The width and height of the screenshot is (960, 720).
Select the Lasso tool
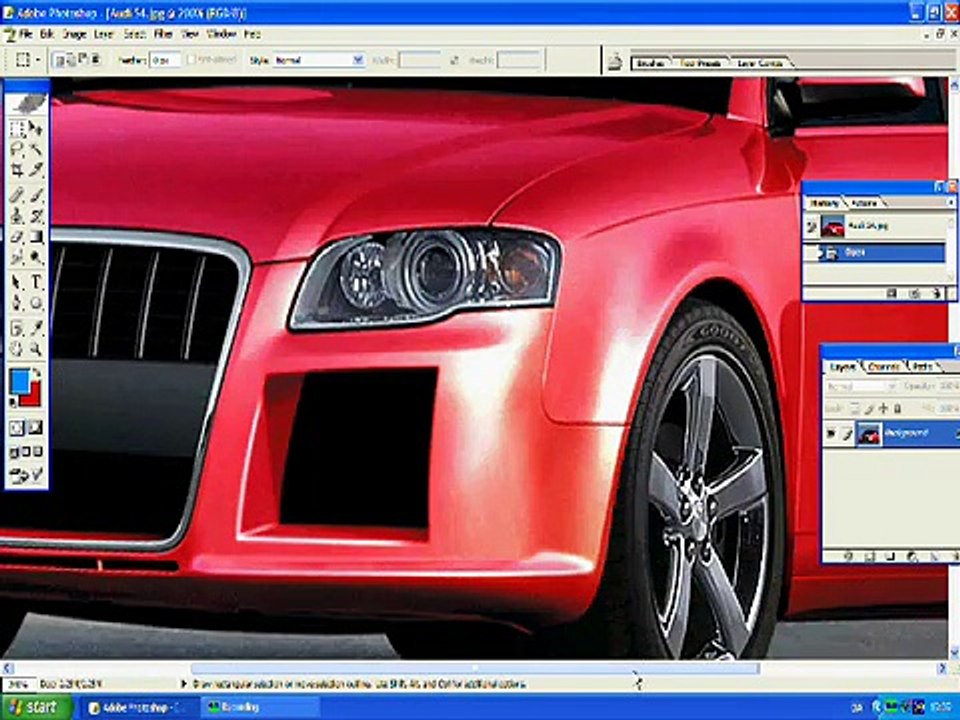pos(17,149)
